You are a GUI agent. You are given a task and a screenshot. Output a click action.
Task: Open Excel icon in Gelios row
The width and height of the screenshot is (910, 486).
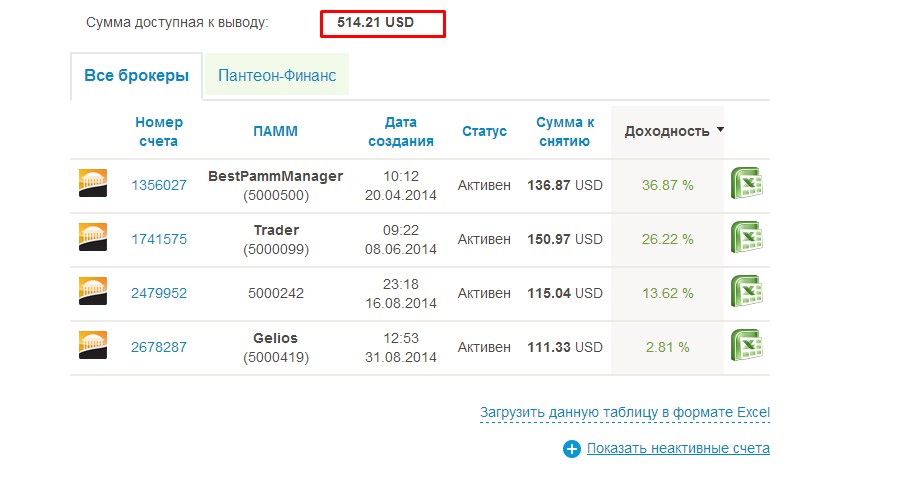746,347
